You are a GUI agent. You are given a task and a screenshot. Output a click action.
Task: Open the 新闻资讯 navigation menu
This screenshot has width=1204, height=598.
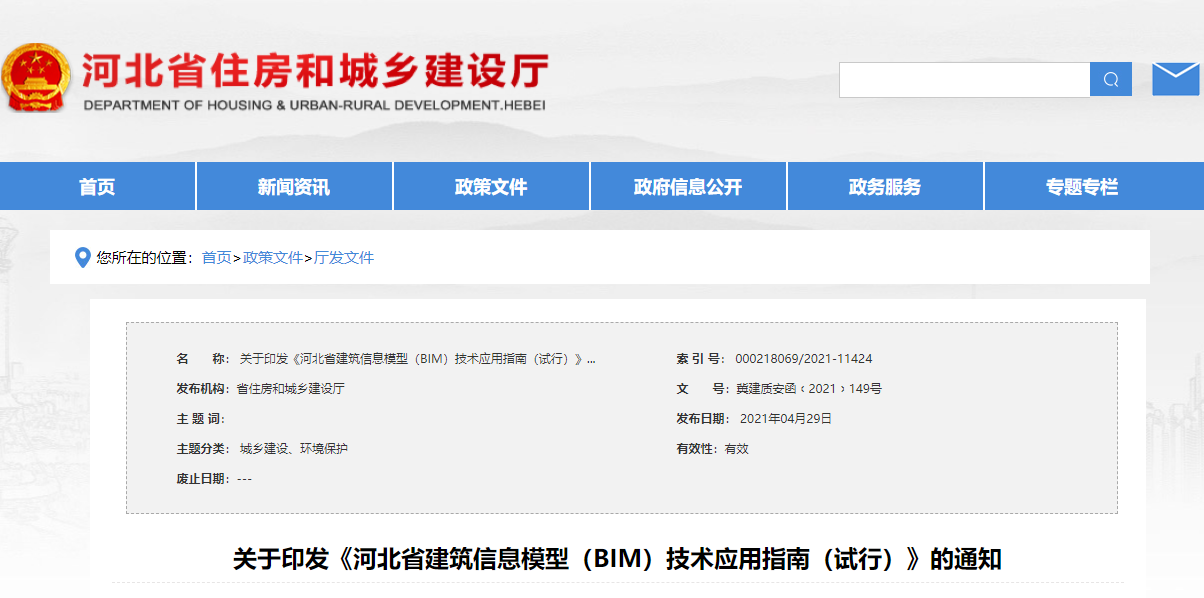[x=294, y=185]
